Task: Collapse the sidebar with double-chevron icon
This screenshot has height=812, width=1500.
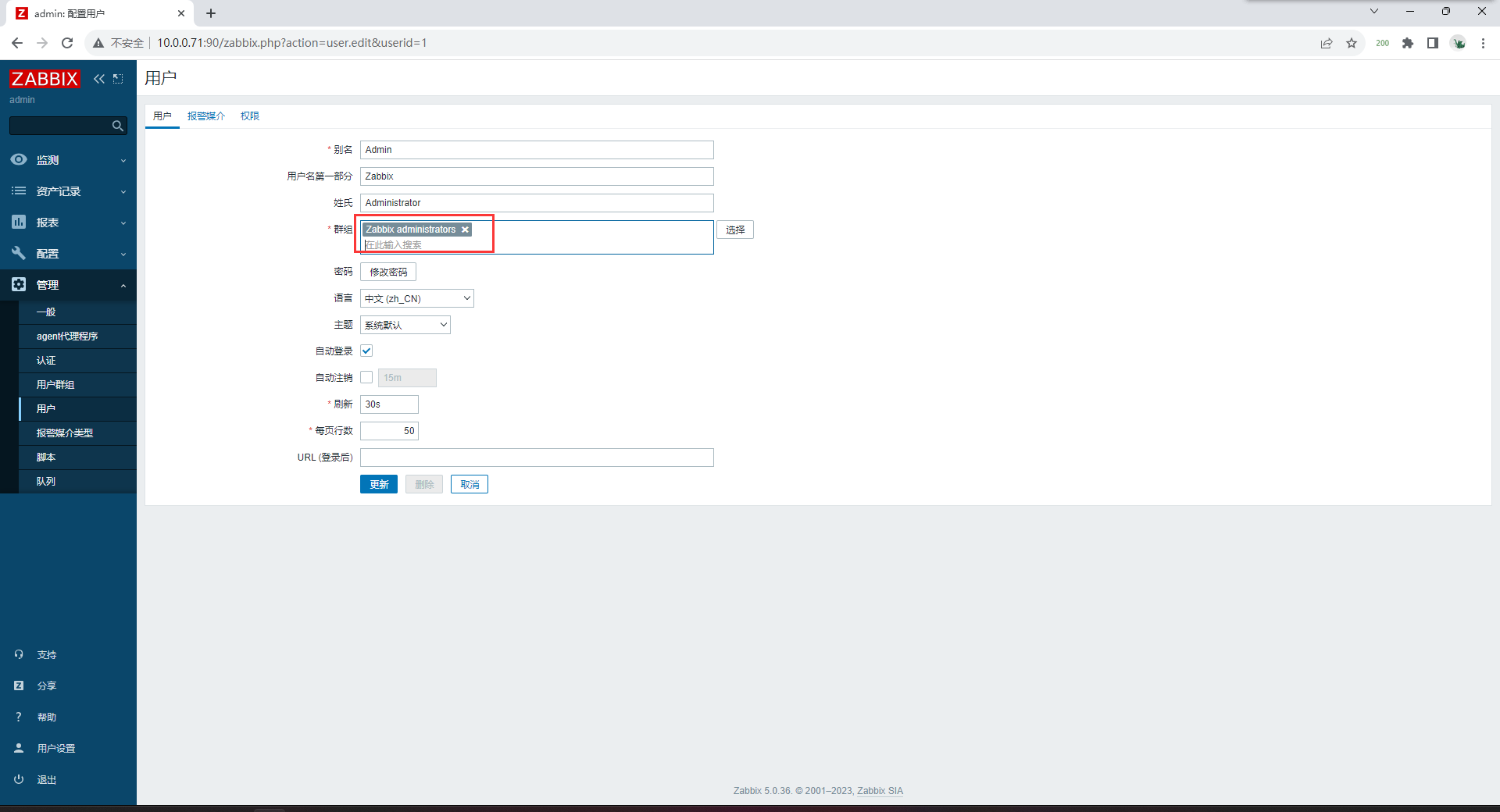Action: coord(99,79)
